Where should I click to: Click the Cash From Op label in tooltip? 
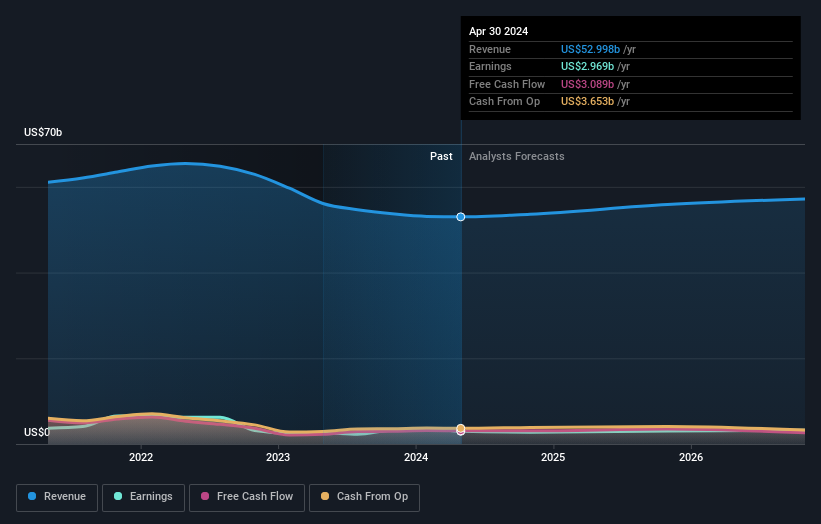(x=504, y=102)
